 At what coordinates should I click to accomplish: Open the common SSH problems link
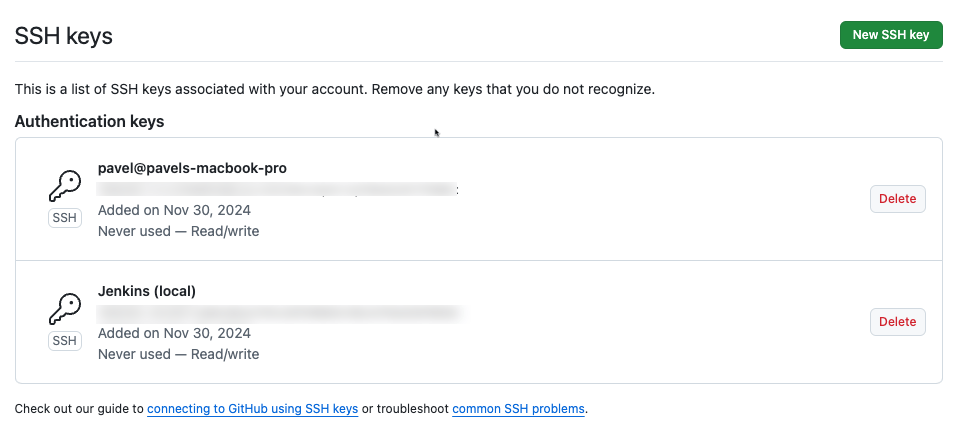[x=518, y=409]
